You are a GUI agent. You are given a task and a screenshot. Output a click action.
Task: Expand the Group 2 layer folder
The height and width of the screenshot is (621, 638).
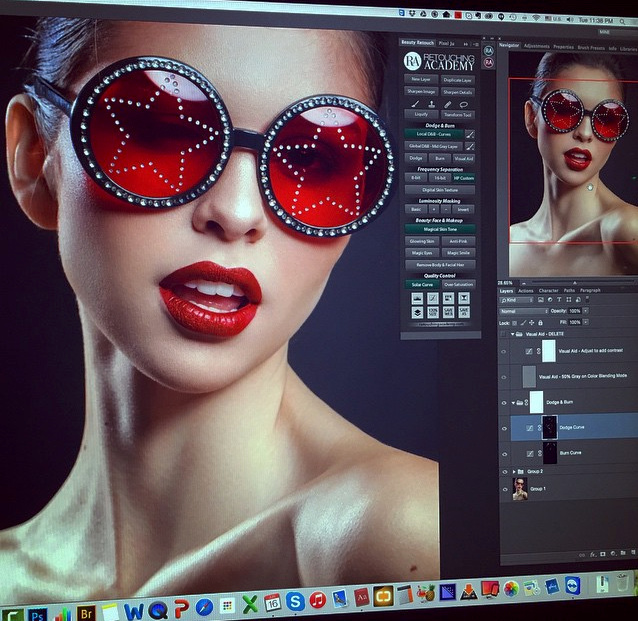pos(516,471)
